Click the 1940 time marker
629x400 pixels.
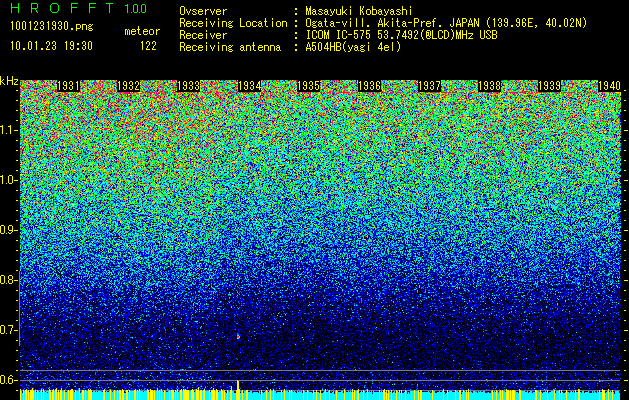click(x=610, y=86)
